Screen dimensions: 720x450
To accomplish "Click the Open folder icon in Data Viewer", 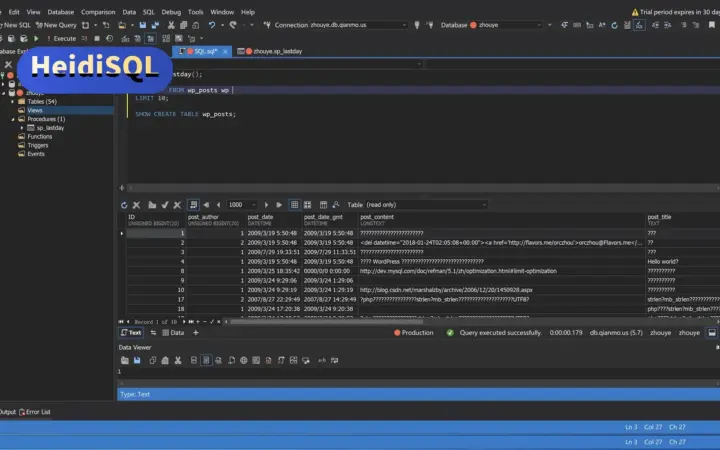I will click(124, 360).
